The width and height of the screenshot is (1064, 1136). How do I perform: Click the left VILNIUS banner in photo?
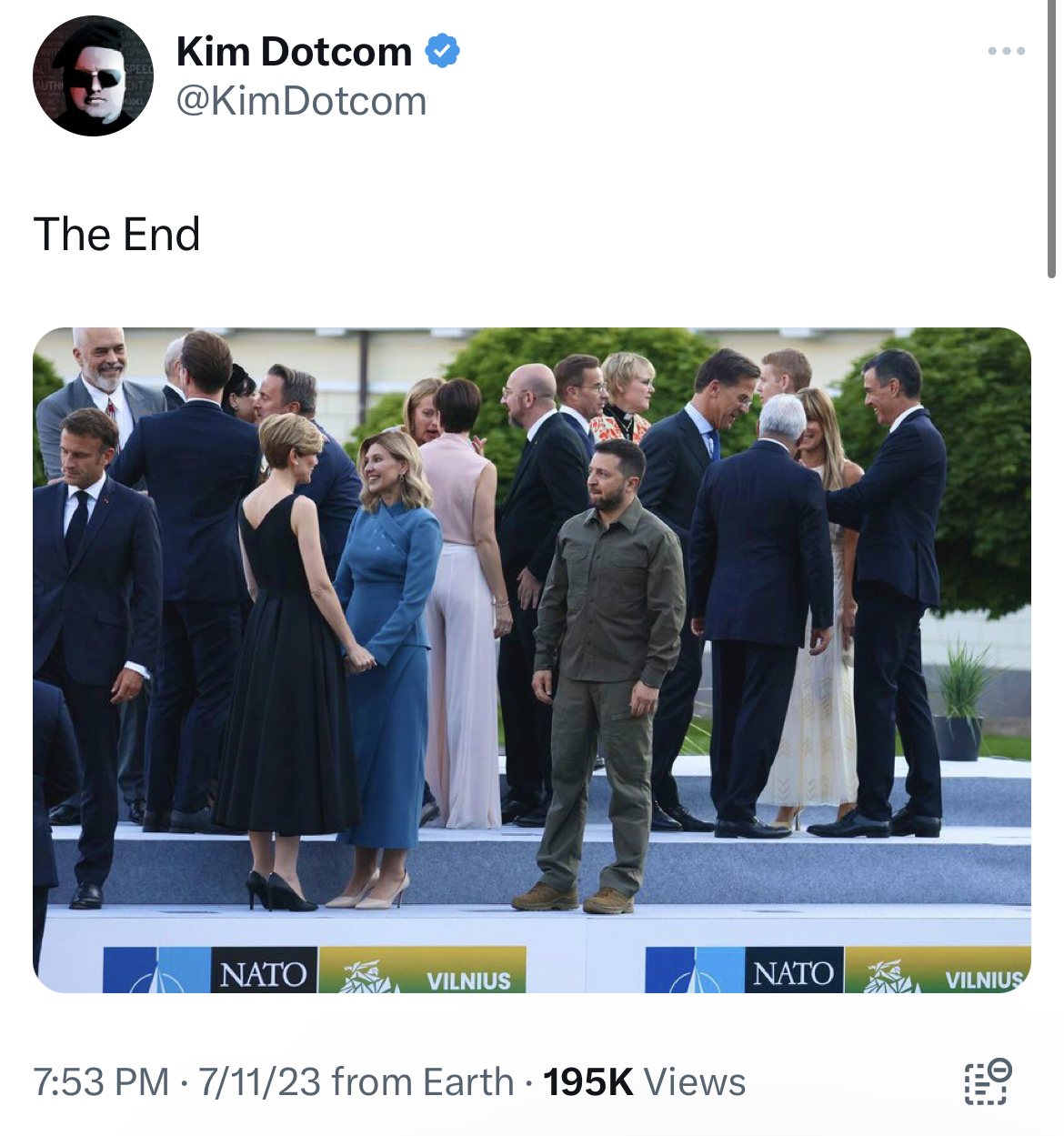[x=424, y=971]
